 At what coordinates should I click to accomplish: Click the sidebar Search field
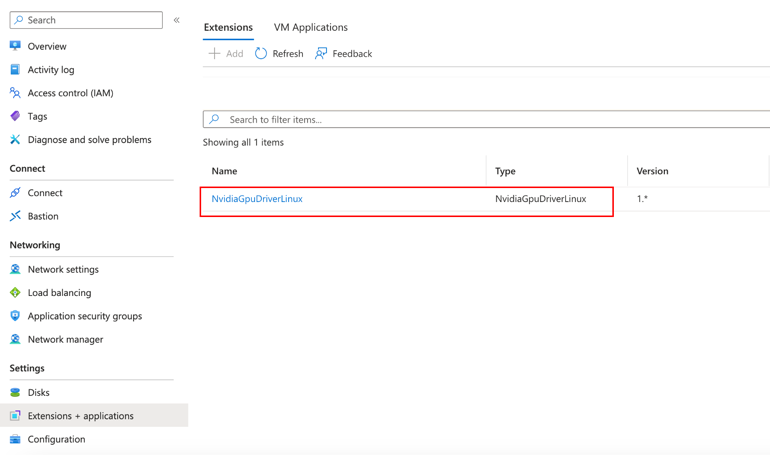pyautogui.click(x=86, y=20)
